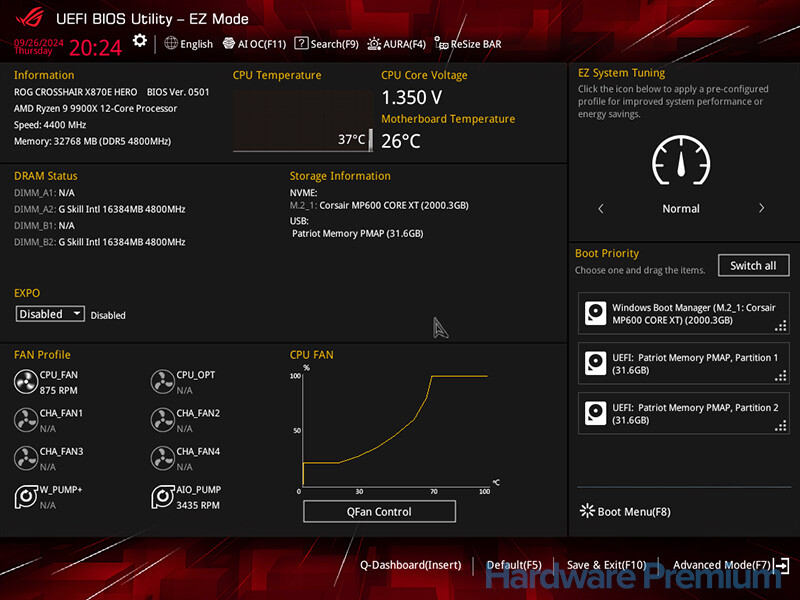Toggle ReSize BAR in the top bar
The image size is (800, 600).
click(x=468, y=44)
